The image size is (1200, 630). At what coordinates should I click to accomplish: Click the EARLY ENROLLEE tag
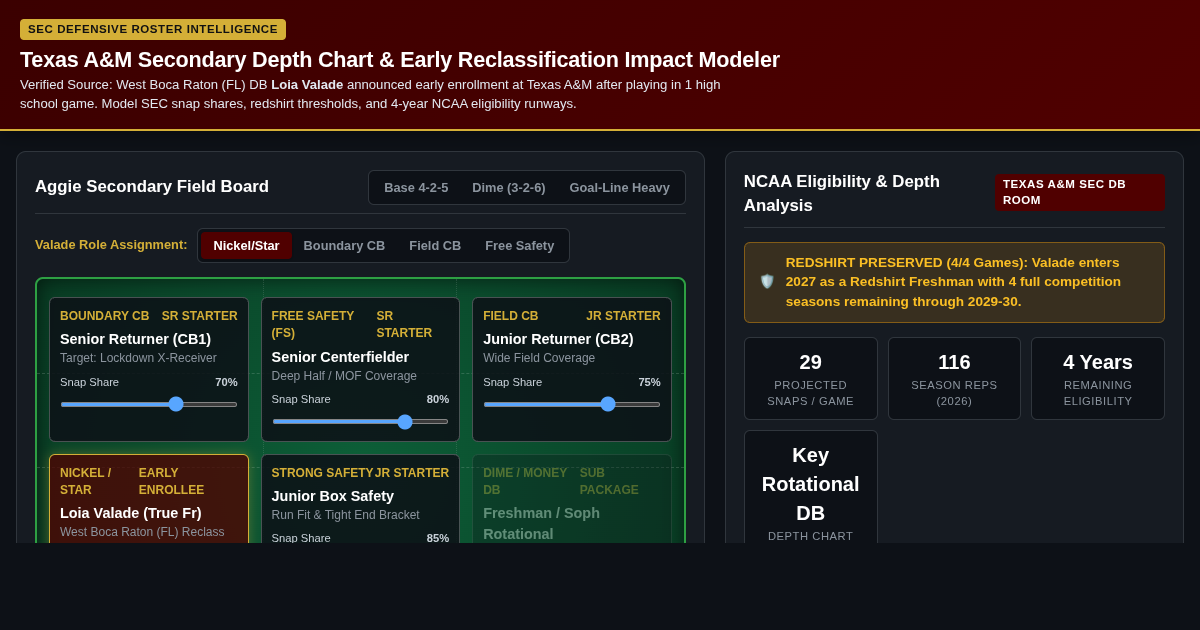(x=172, y=481)
